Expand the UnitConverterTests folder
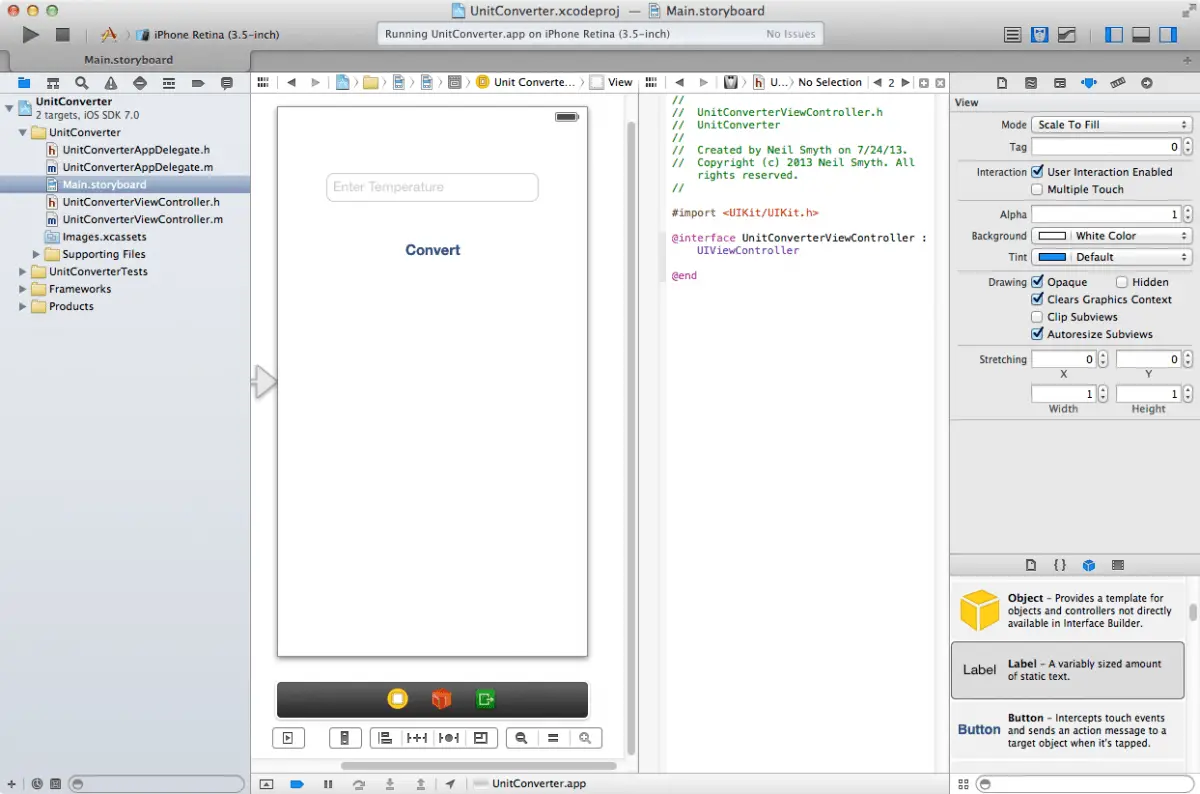1200x794 pixels. [x=23, y=272]
